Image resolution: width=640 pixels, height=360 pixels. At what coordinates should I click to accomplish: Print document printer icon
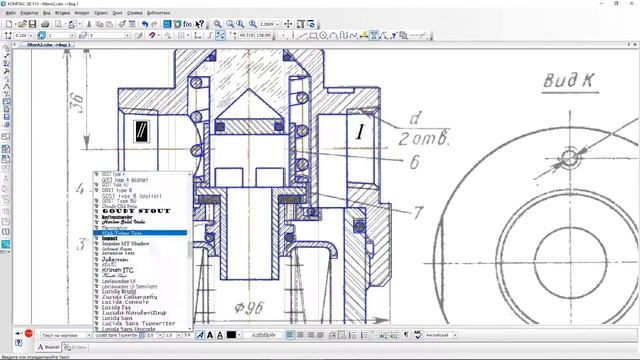point(45,24)
